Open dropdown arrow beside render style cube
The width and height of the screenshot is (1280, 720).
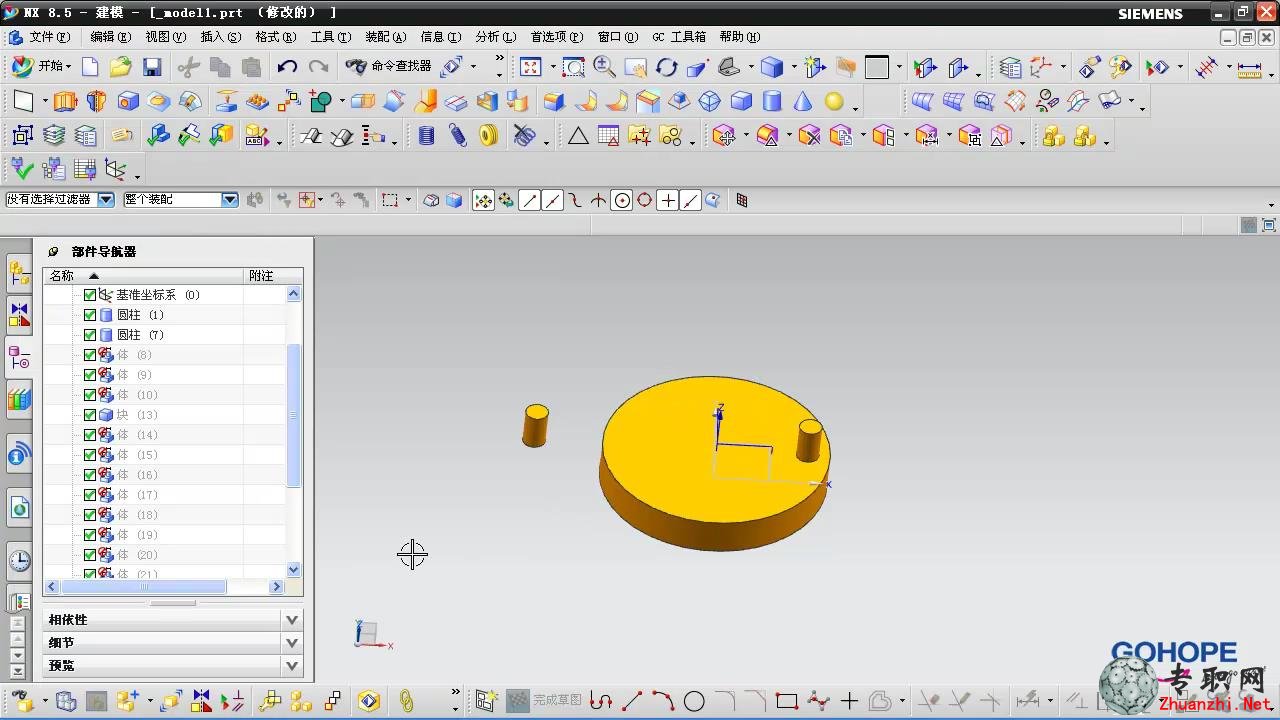794,68
